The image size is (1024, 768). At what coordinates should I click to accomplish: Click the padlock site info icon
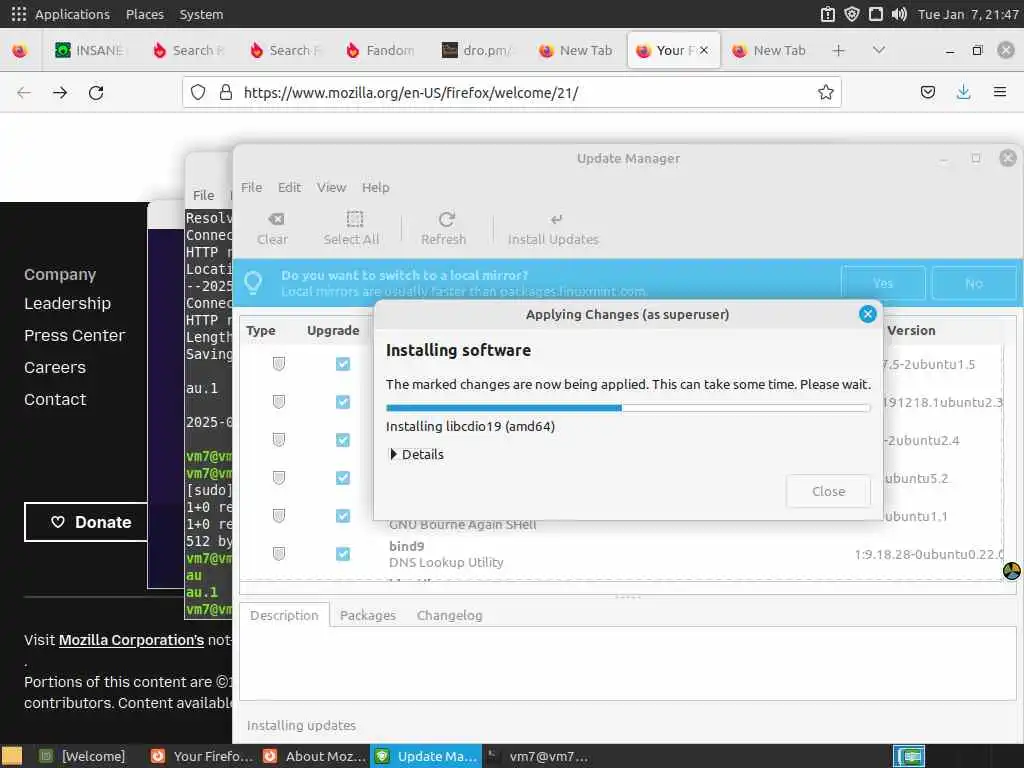coord(226,93)
